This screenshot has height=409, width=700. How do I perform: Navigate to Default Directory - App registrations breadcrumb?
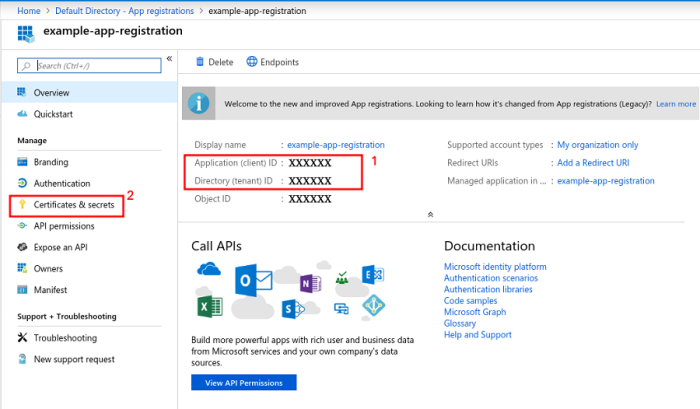(x=125, y=11)
